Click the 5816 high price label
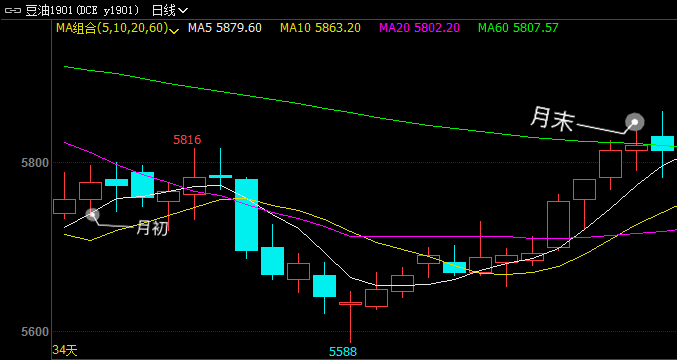The height and width of the screenshot is (360, 677). click(187, 139)
